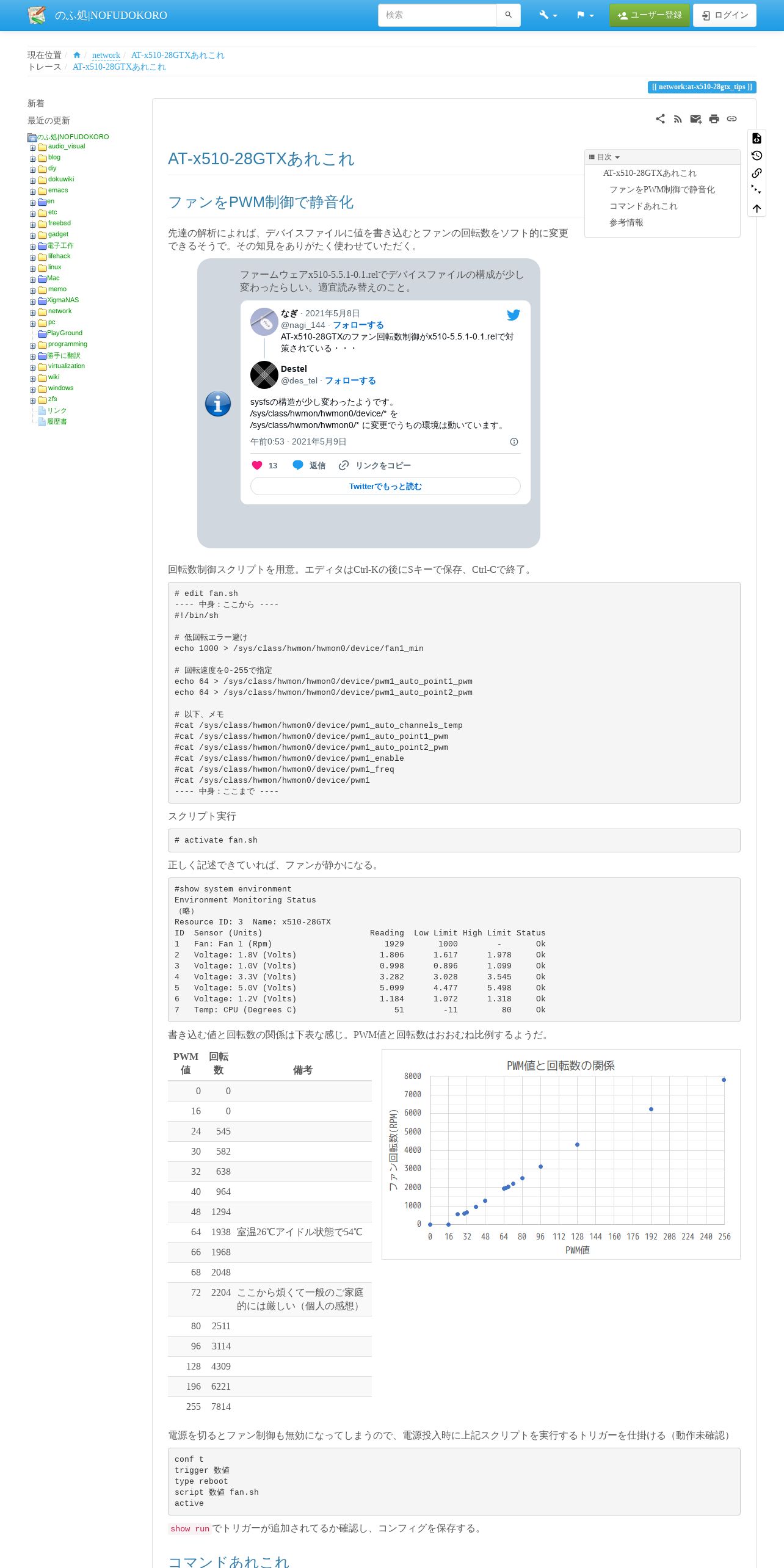Click the tweet heart like icon
Image resolution: width=784 pixels, height=1568 pixels.
click(x=257, y=465)
